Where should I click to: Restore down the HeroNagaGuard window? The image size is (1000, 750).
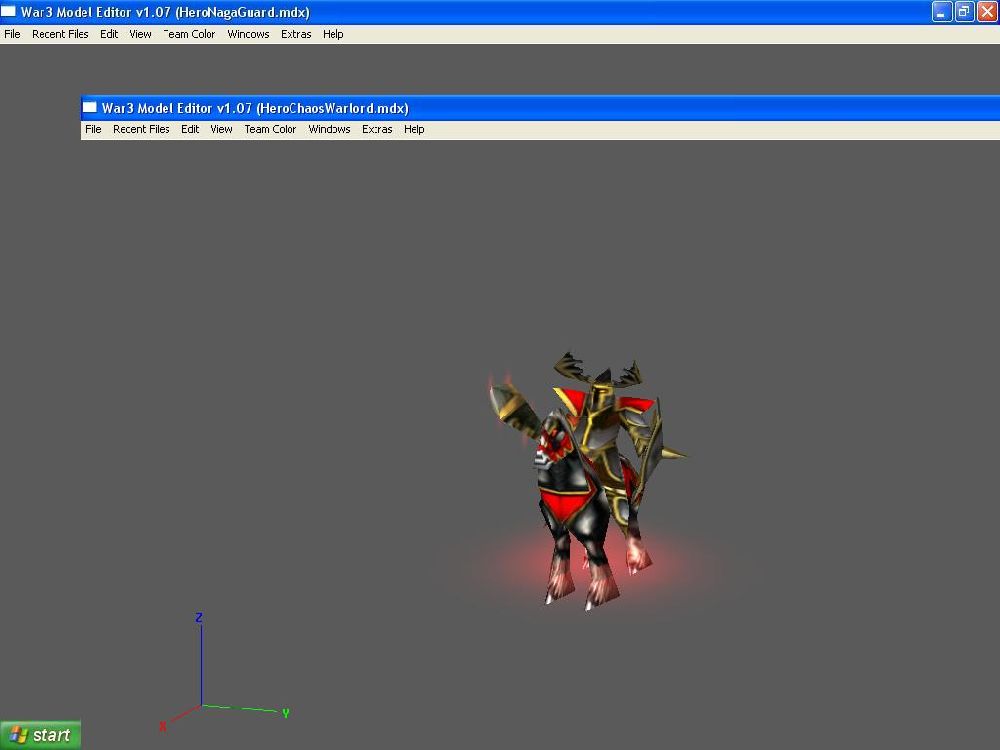coord(964,11)
